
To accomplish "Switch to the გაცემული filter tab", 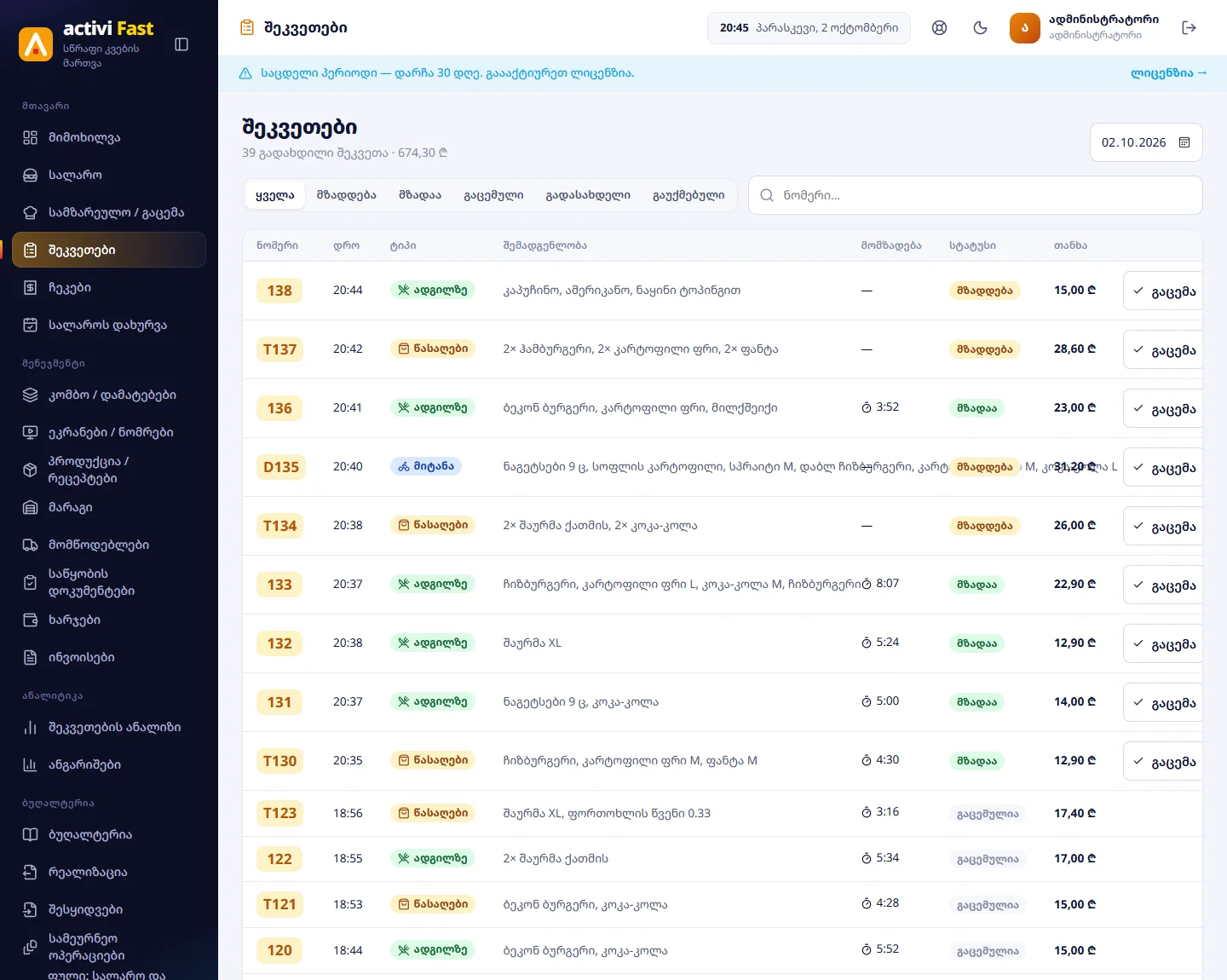I will tap(493, 195).
